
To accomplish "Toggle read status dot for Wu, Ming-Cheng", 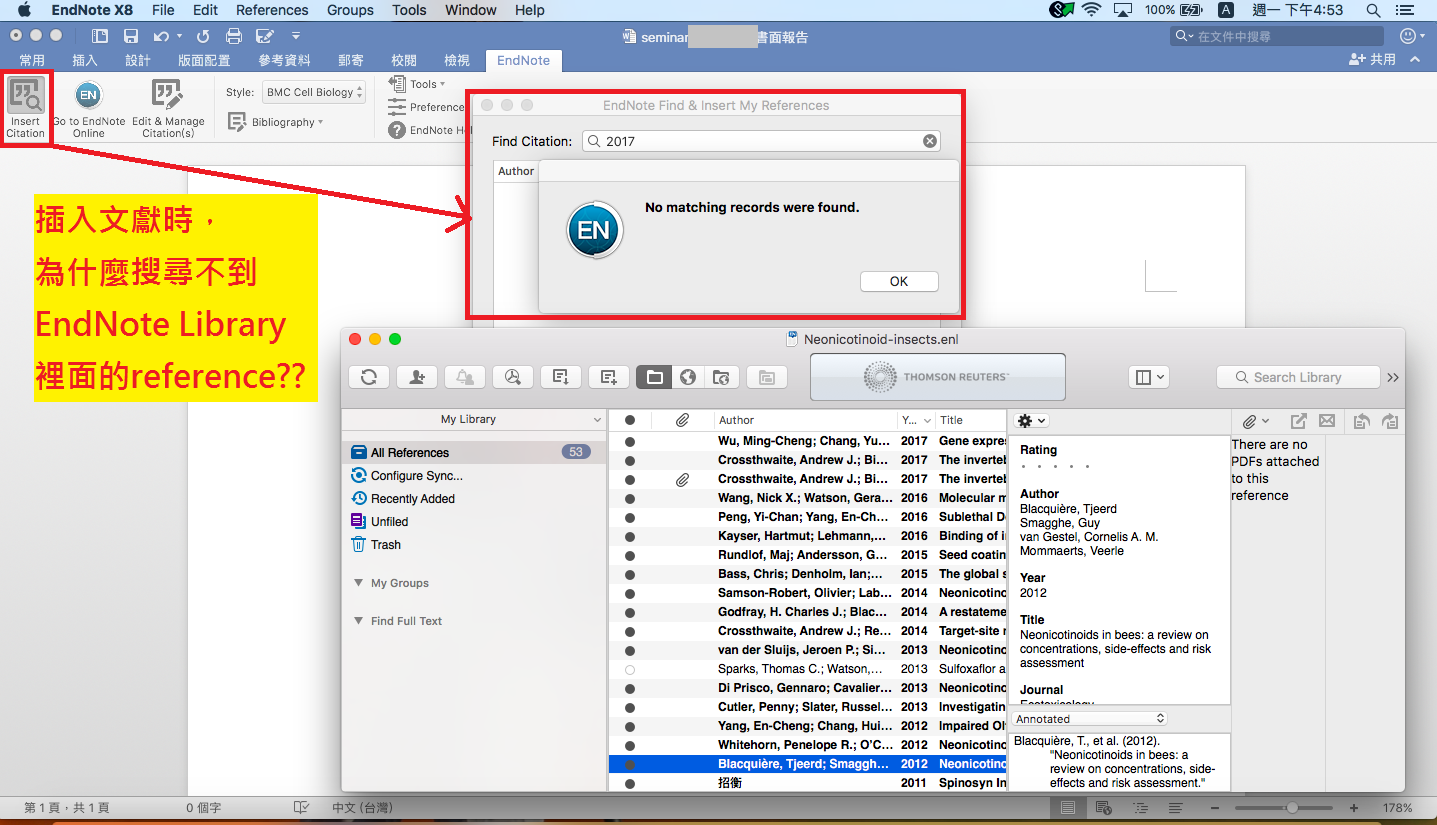I will point(629,441).
